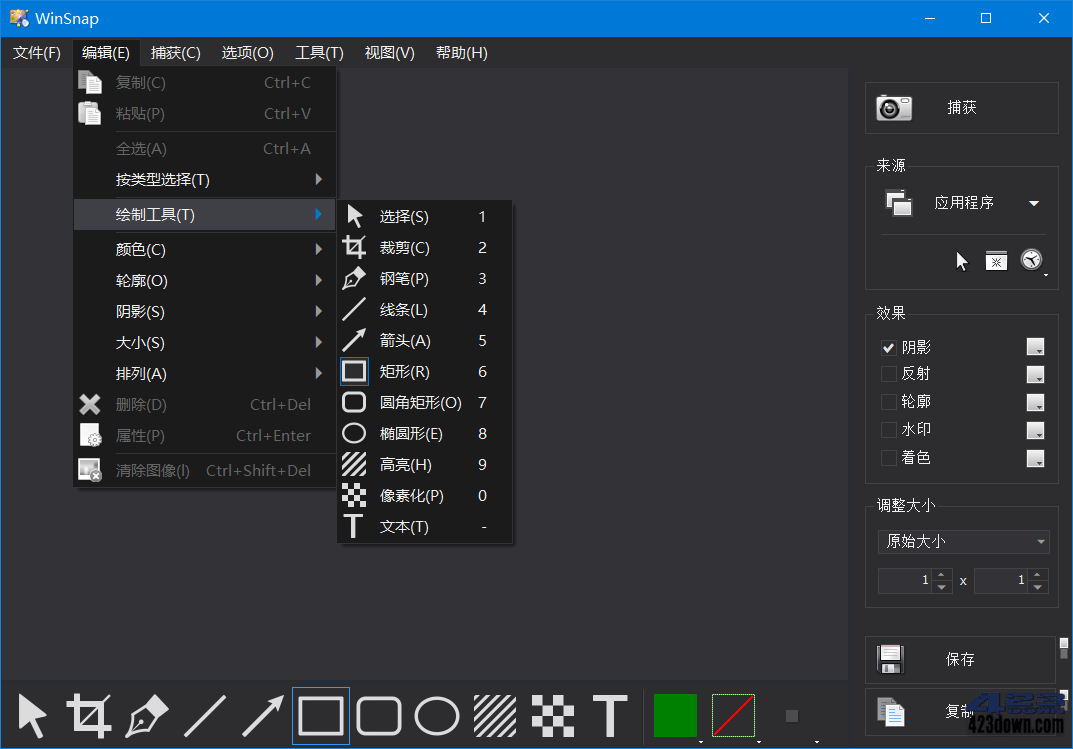
Task: Click the width input field showing 1
Action: click(x=908, y=580)
